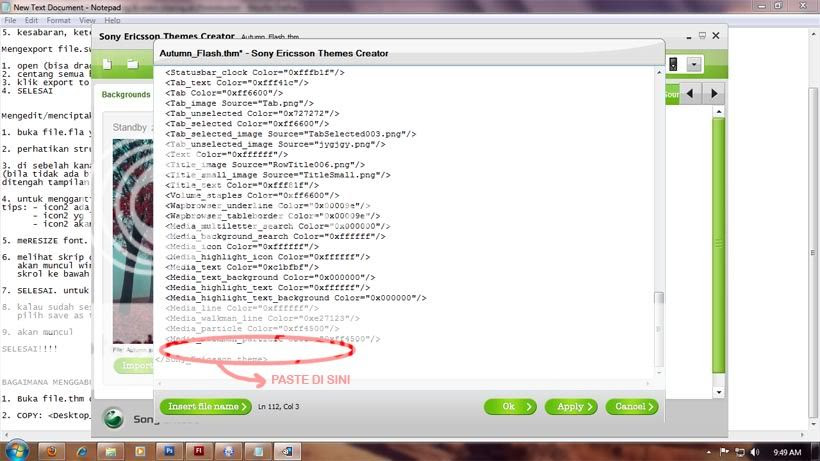Click the green vertical scrollbar in Themes Creator
Viewport: 820px width, 461px height.
point(719,246)
